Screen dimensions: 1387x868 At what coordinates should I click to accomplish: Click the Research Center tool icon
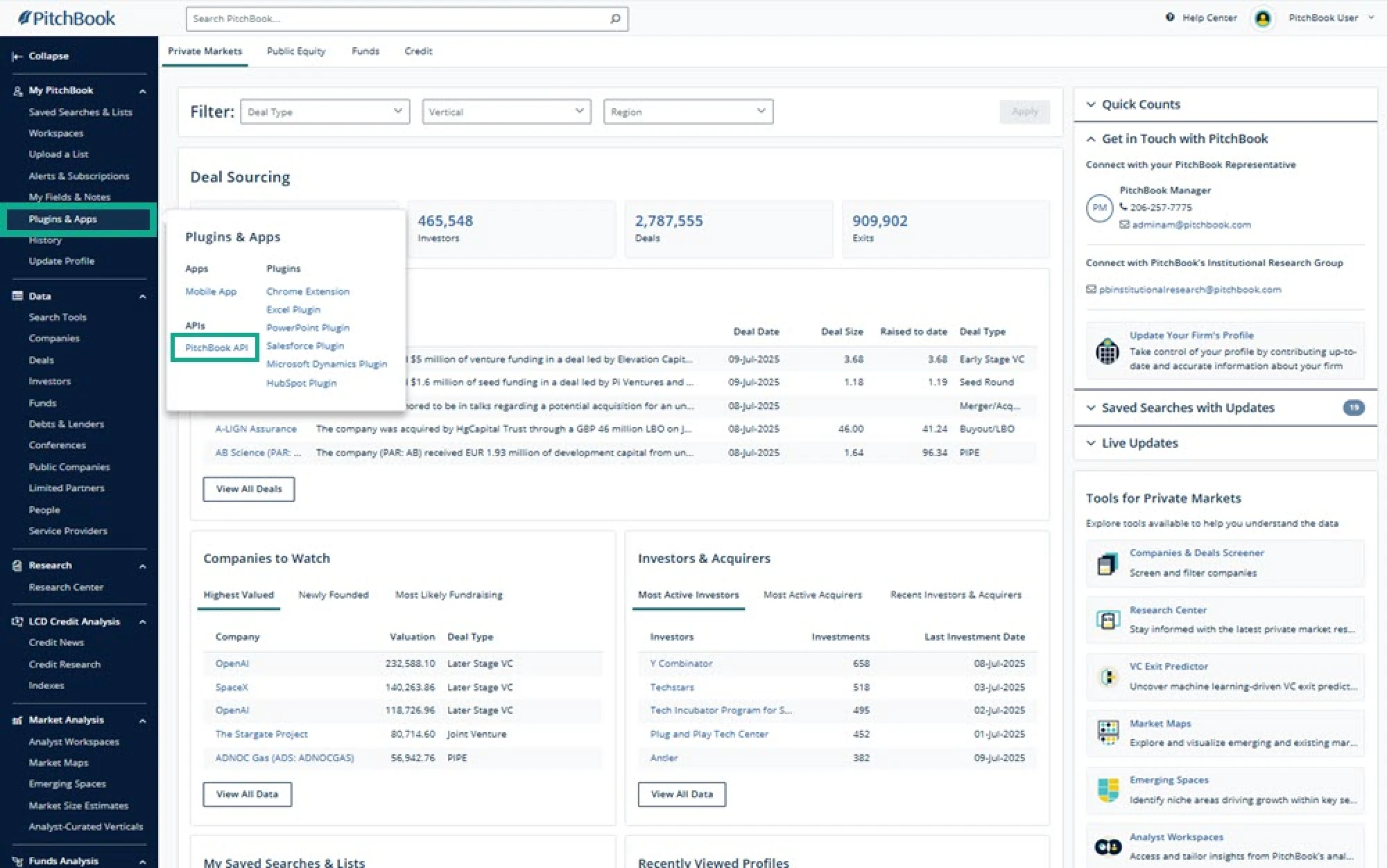pyautogui.click(x=1108, y=620)
